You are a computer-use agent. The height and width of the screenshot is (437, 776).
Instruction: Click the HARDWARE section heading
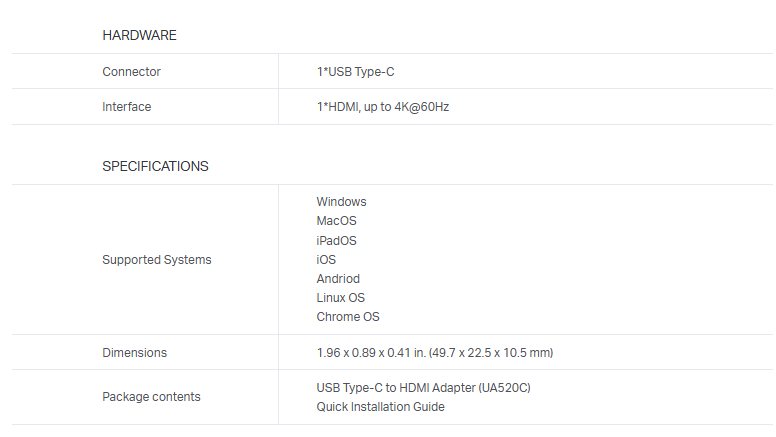139,35
